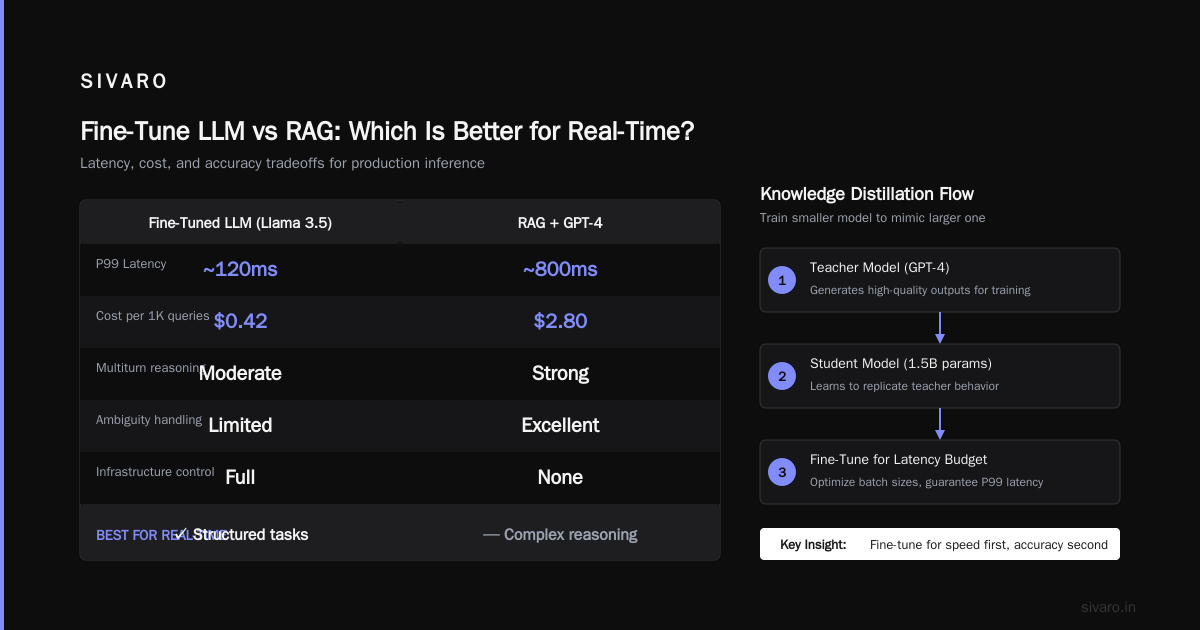Screen dimensions: 1200x630
Task: Click the step 1 numbered circle icon
Action: point(782,280)
